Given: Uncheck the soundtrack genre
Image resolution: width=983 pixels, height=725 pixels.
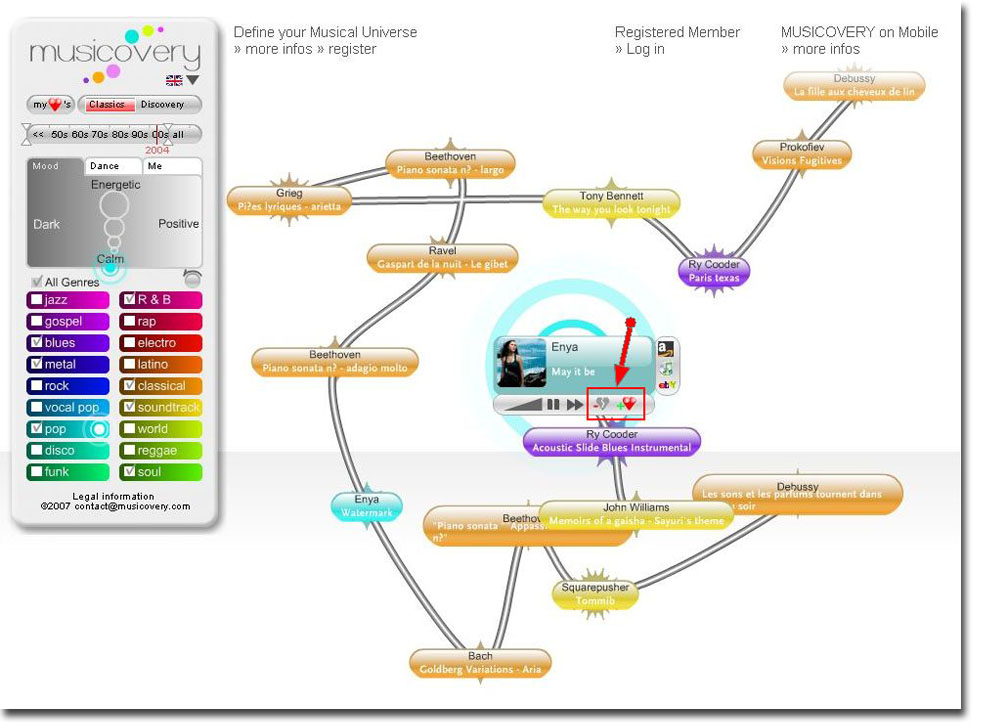Looking at the screenshot, I should click(130, 407).
